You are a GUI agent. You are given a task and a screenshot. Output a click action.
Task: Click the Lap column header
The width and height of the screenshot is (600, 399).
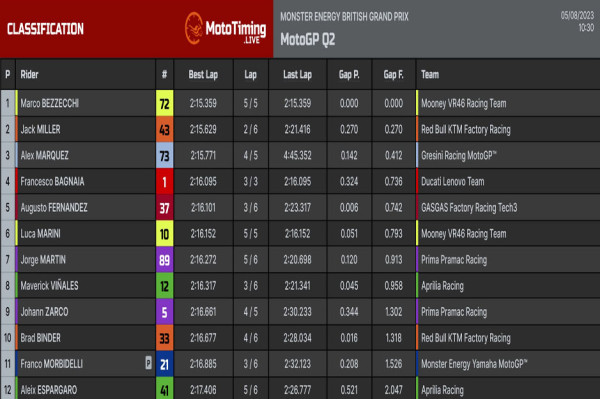pos(251,74)
